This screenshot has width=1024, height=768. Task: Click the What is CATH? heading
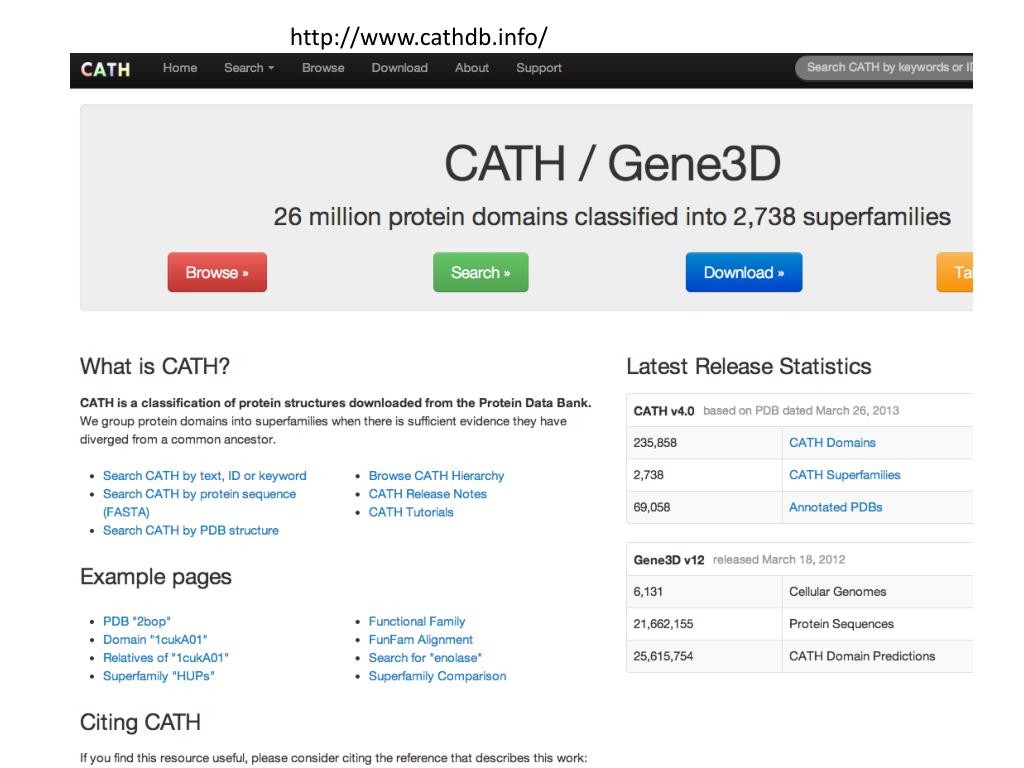coord(155,366)
